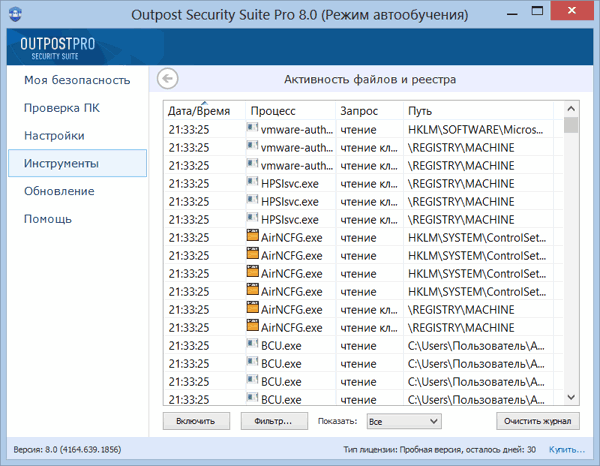Screen dimensions: 600x466
Task: Click the last BCU.exe row icon
Action: (252, 399)
